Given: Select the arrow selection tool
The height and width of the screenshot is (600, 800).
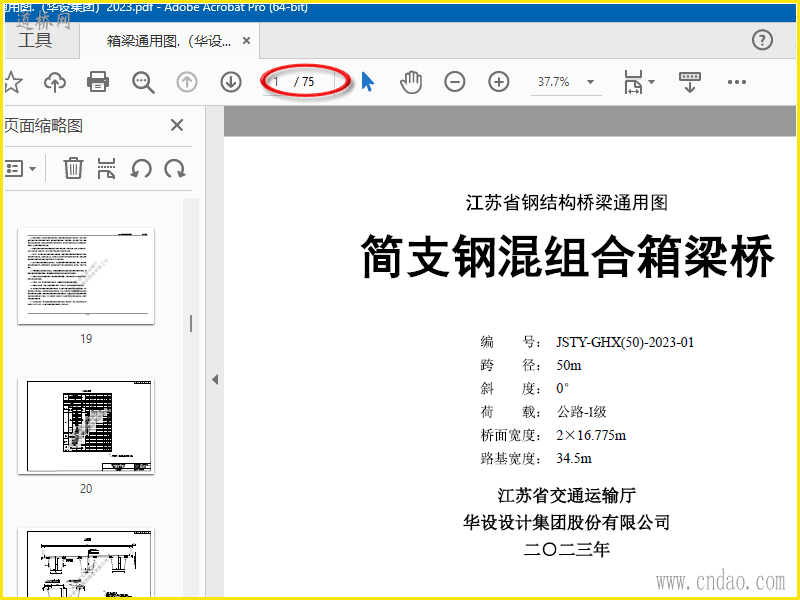Looking at the screenshot, I should pos(367,82).
